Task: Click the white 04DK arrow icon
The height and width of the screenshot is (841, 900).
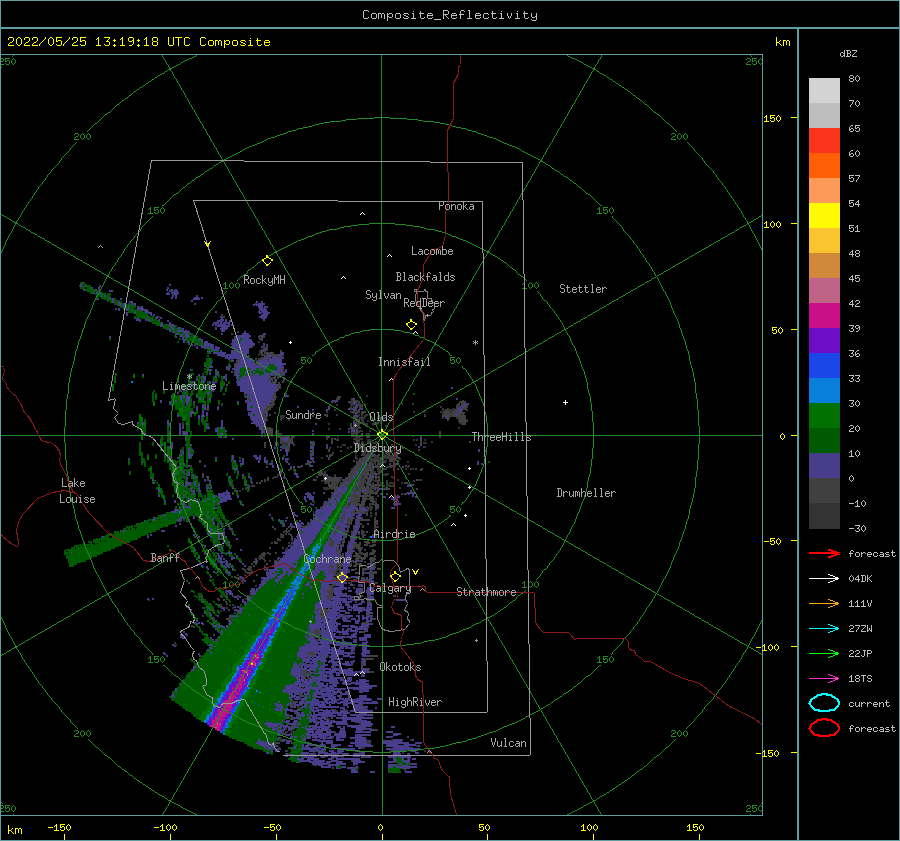Action: pos(824,579)
